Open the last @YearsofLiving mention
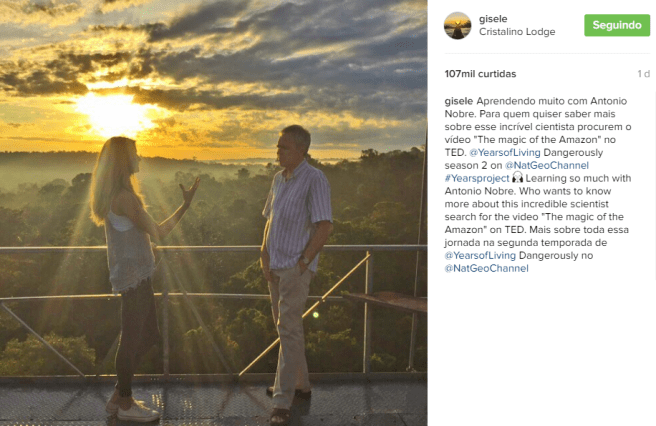Screen dimensions: 656x426 coord(480,255)
